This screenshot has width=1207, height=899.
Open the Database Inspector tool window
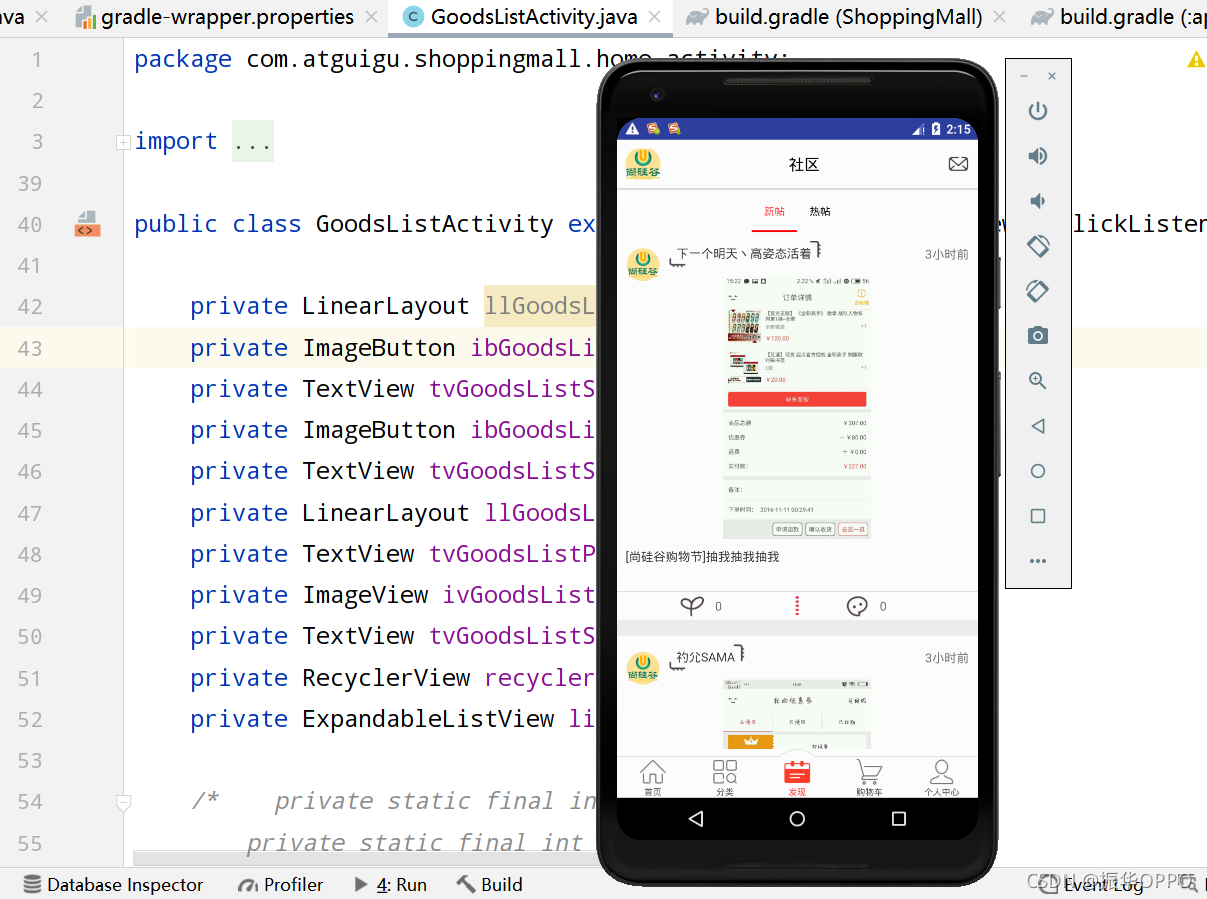pyautogui.click(x=113, y=884)
